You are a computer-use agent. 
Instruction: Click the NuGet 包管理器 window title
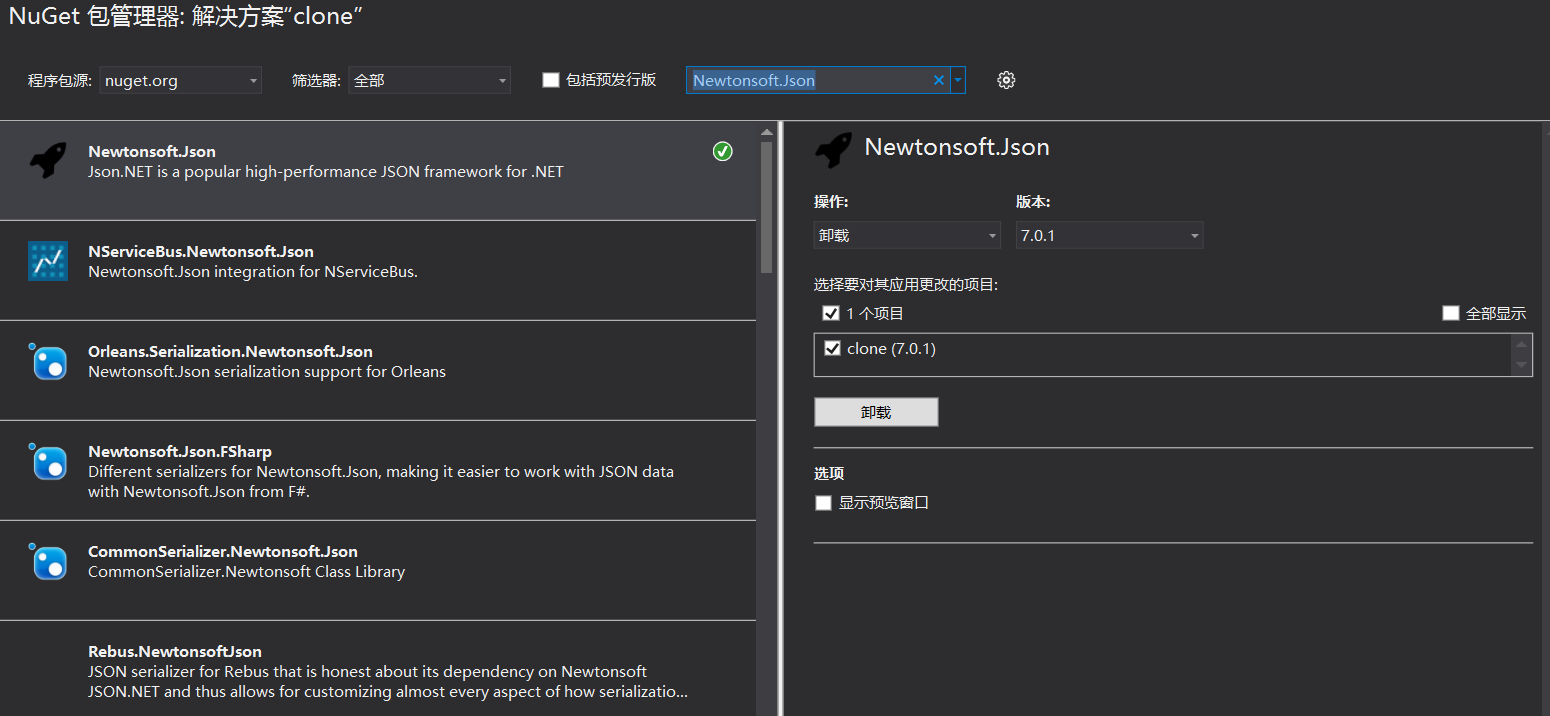point(186,16)
